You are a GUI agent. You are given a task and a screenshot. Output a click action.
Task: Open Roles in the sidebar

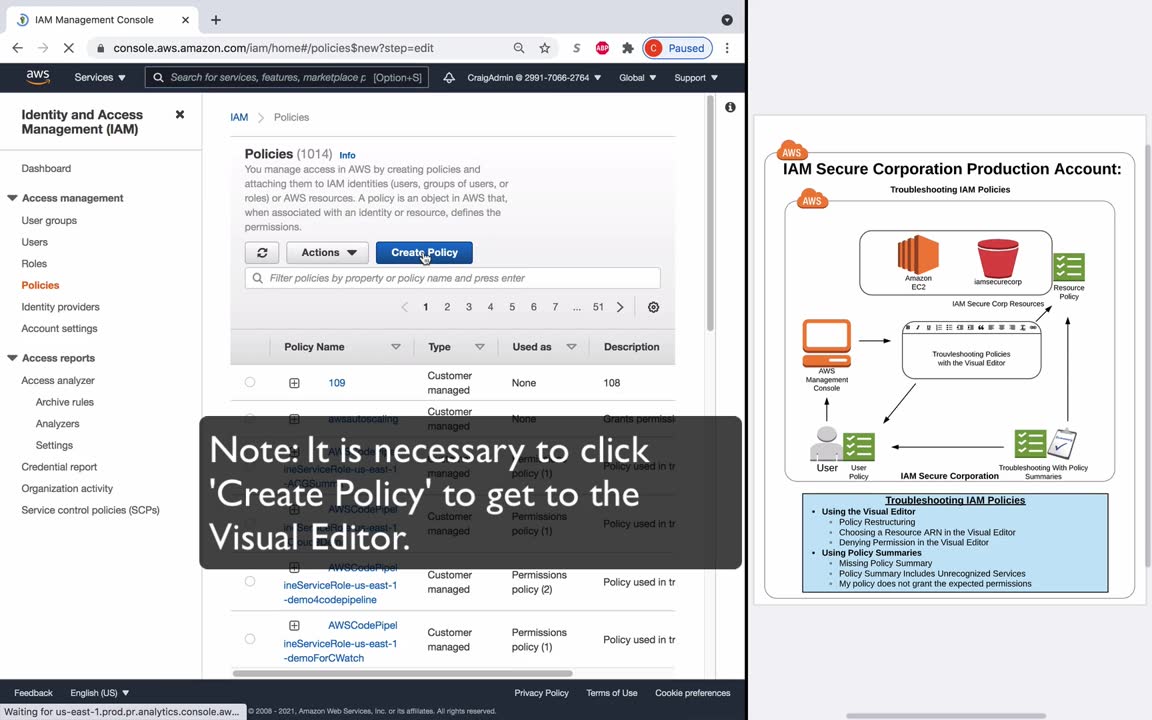coord(34,264)
